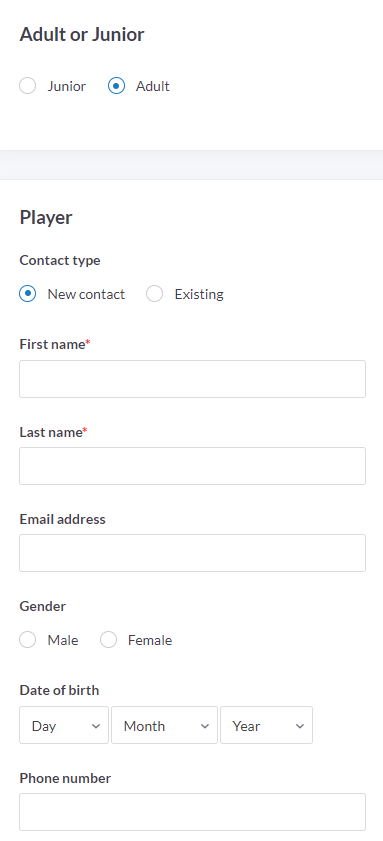The image size is (383, 841).
Task: Switch contact type to Existing
Action: pyautogui.click(x=154, y=294)
